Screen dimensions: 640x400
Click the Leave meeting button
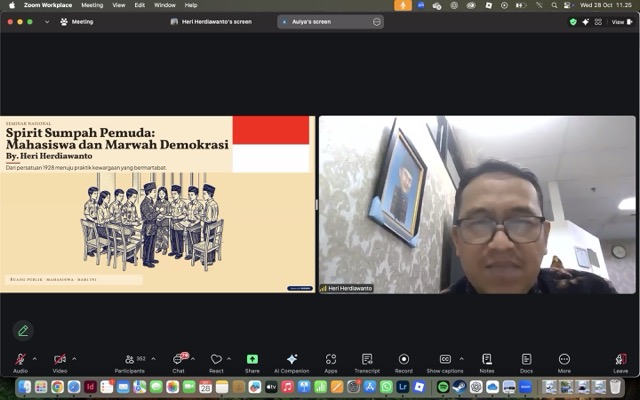tap(620, 362)
